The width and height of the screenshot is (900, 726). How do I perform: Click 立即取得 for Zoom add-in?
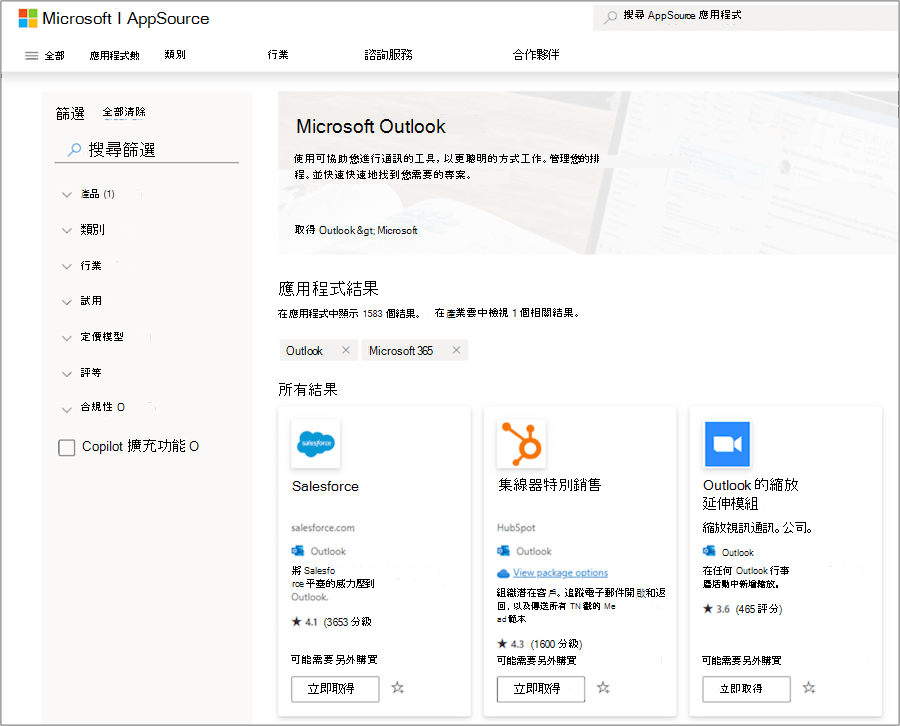746,689
